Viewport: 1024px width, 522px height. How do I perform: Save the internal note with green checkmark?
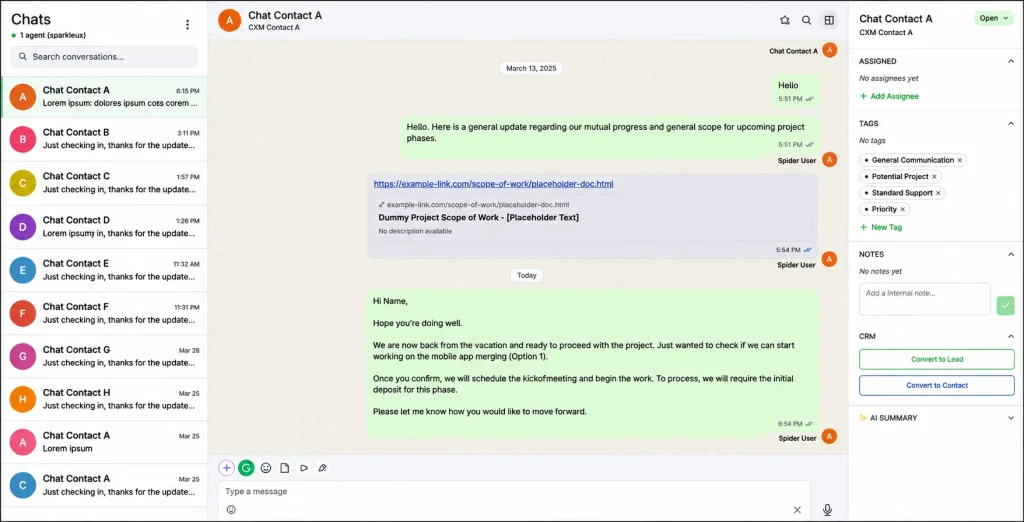[1006, 306]
